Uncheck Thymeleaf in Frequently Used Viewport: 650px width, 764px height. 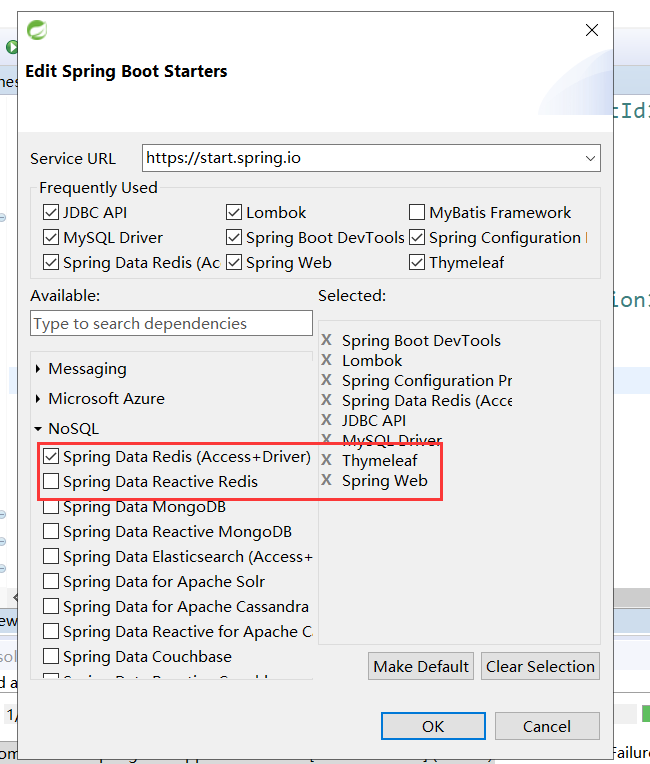417,262
